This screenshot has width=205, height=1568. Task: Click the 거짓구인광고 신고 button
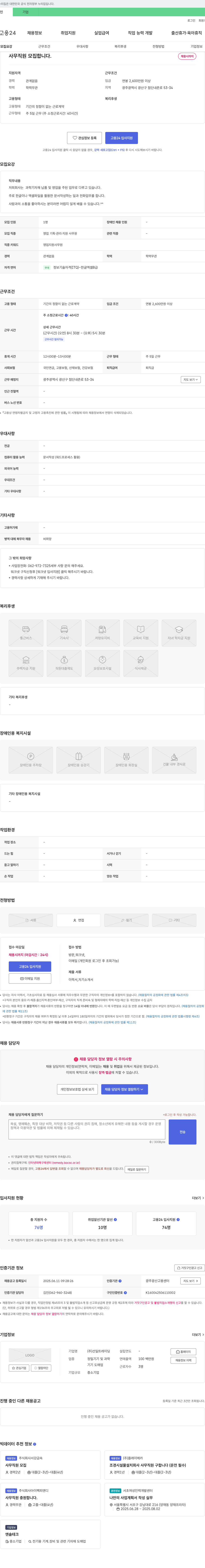tap(189, 1268)
